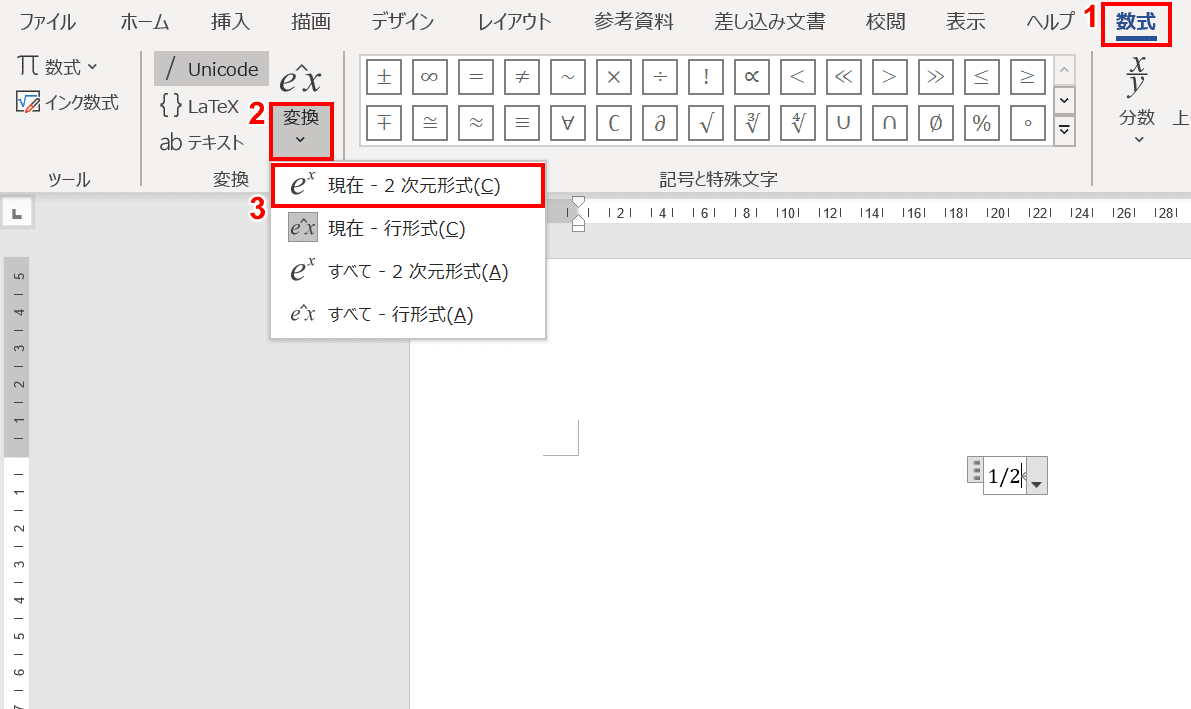The width and height of the screenshot is (1191, 709).
Task: Switch to the 描画 tab
Action: tap(311, 21)
